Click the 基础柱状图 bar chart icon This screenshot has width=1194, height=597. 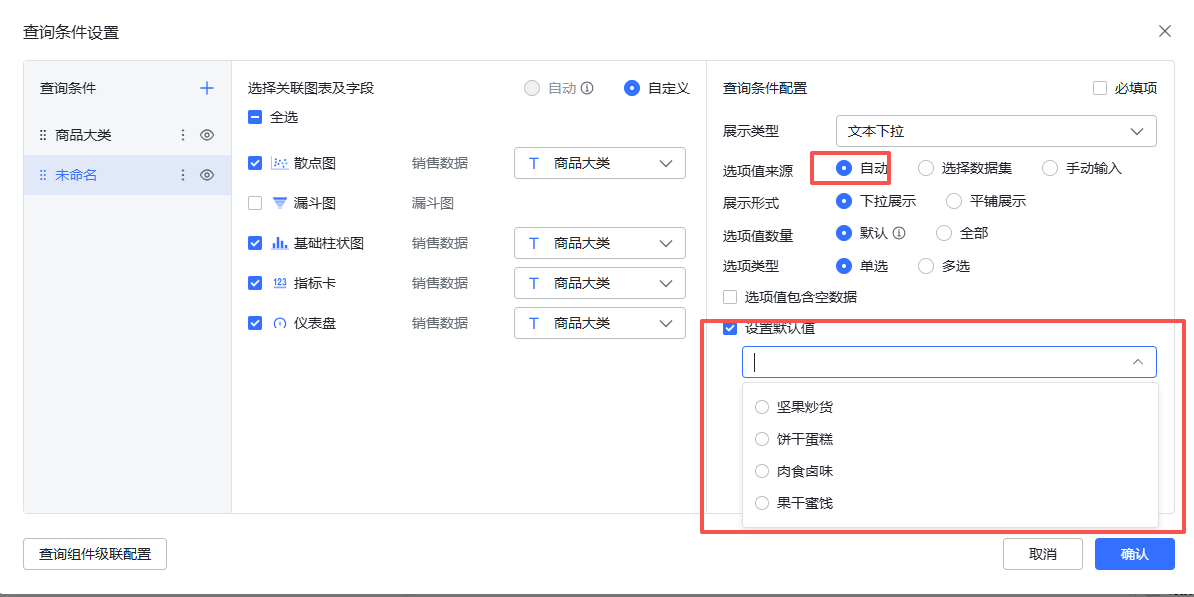[x=279, y=244]
